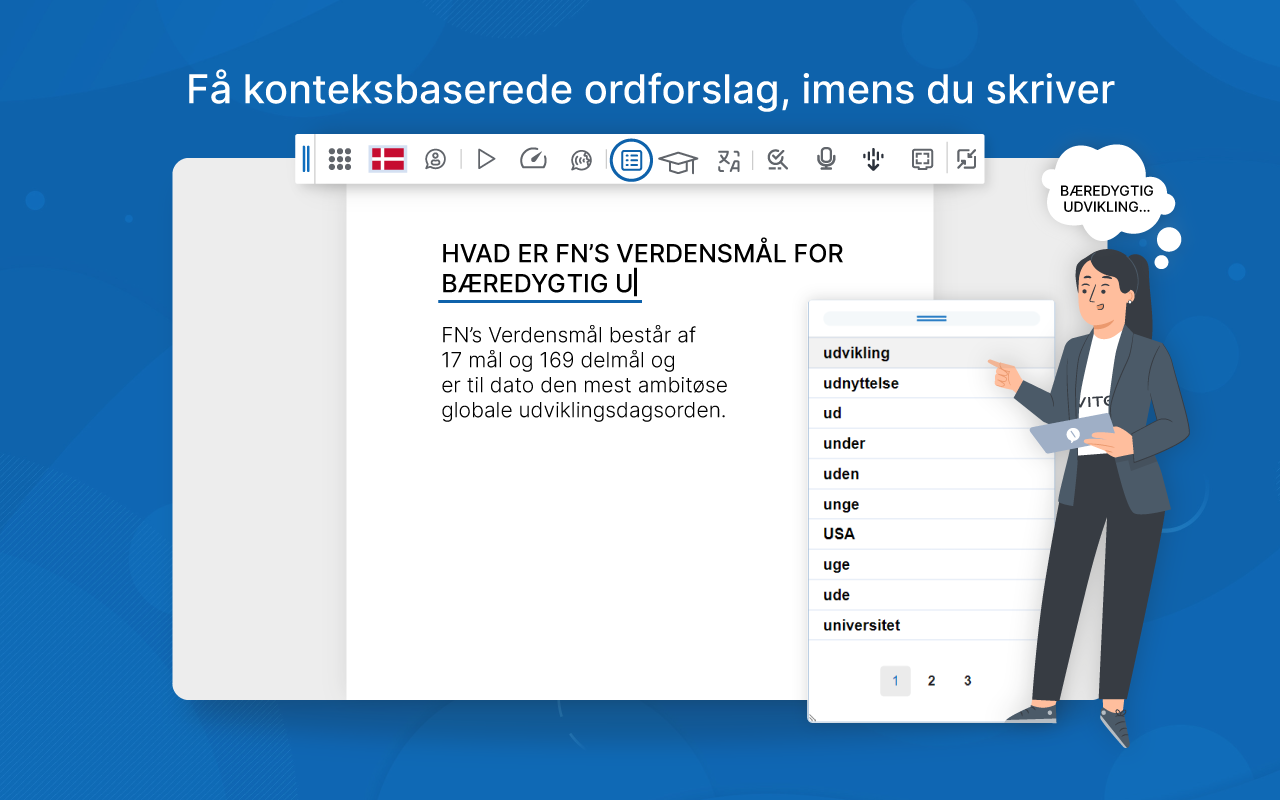The width and height of the screenshot is (1280, 800).
Task: Open the translation tool icon
Action: [729, 160]
